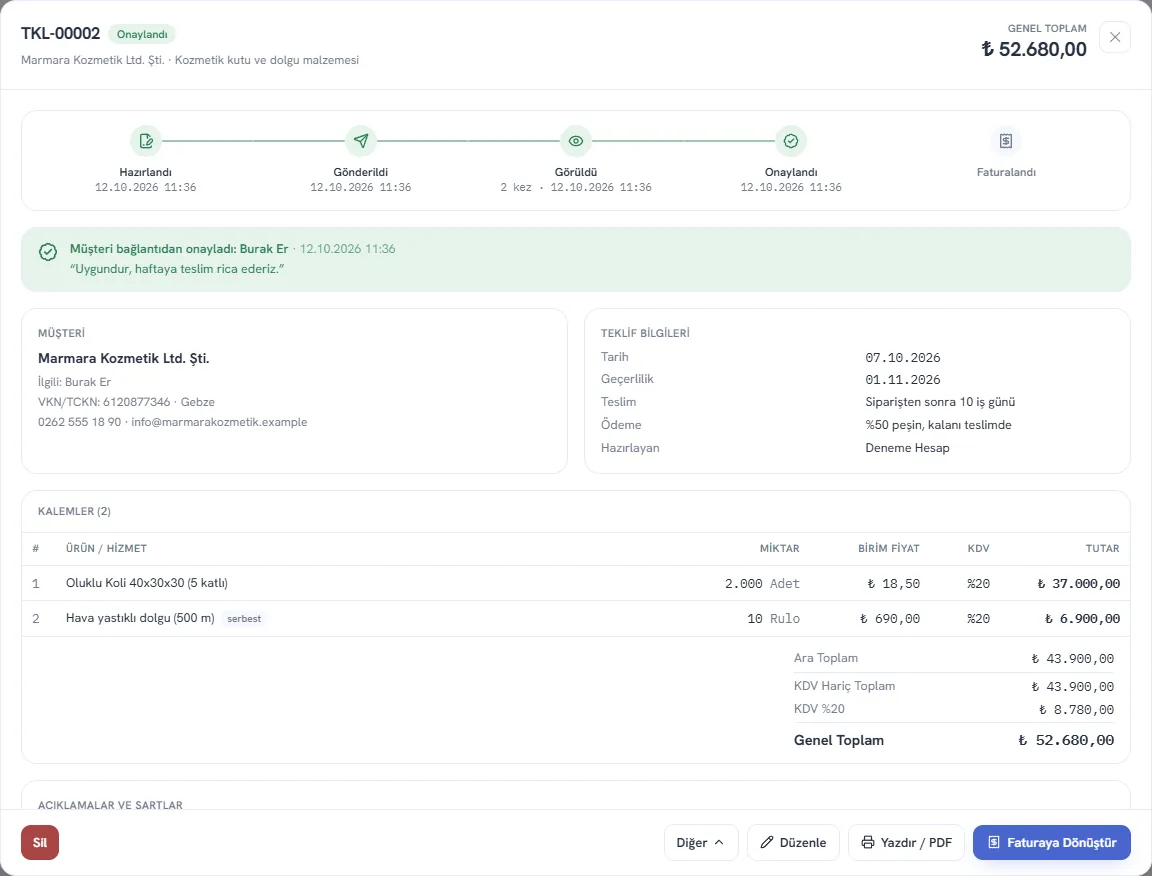Screen dimensions: 1152x876
Task: Click the serbest tag on item 2
Action: tap(244, 619)
